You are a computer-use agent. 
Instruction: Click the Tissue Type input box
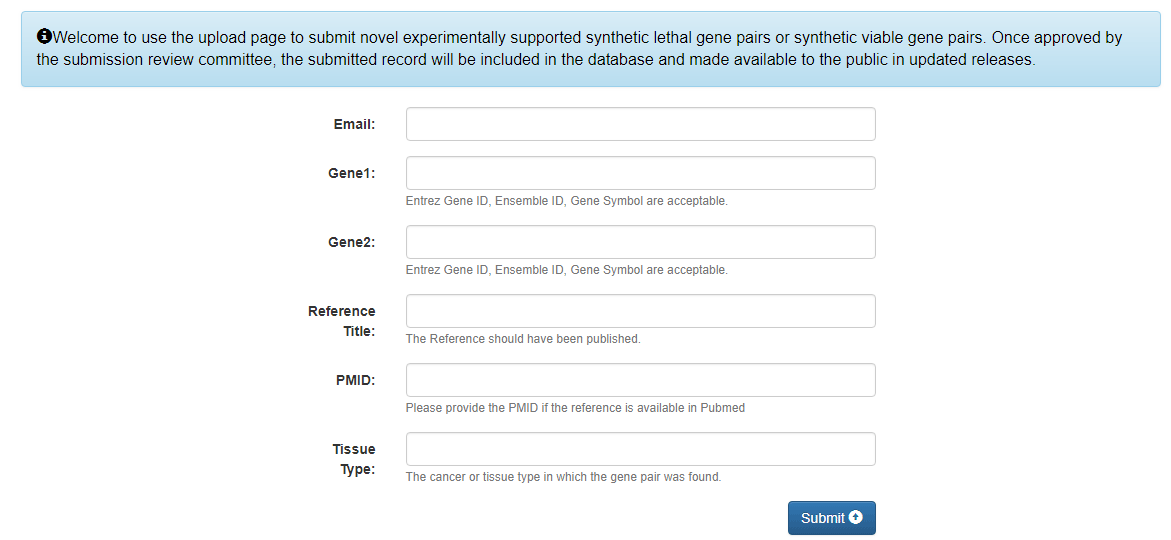click(x=640, y=449)
